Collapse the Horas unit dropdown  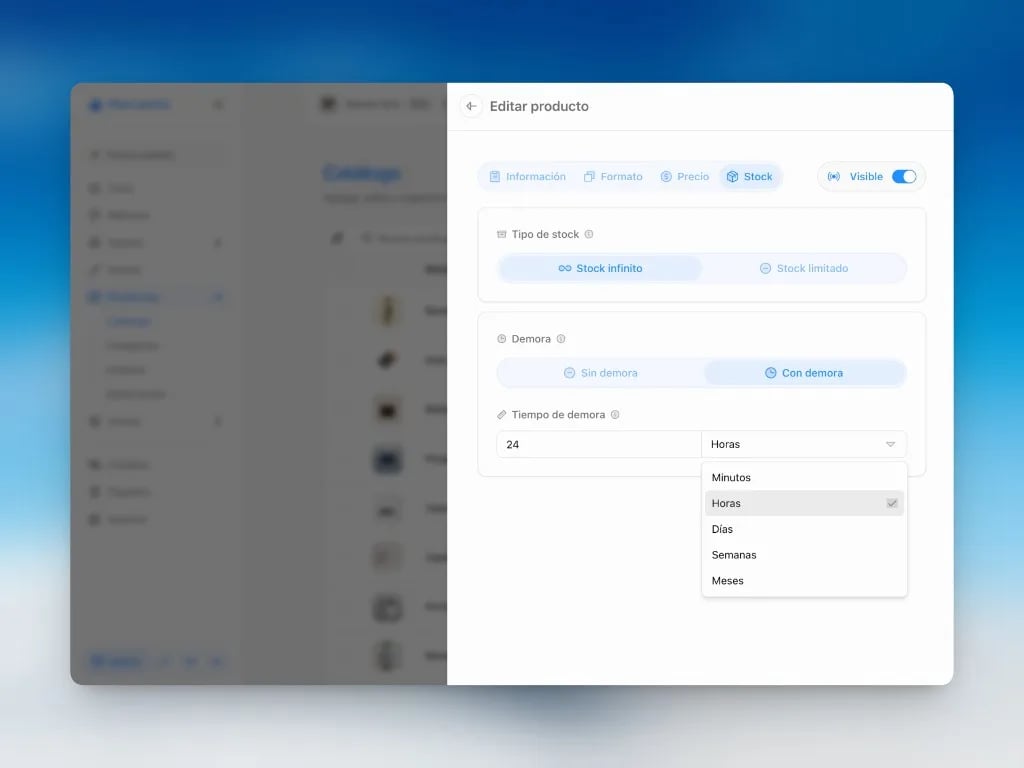[x=804, y=444]
